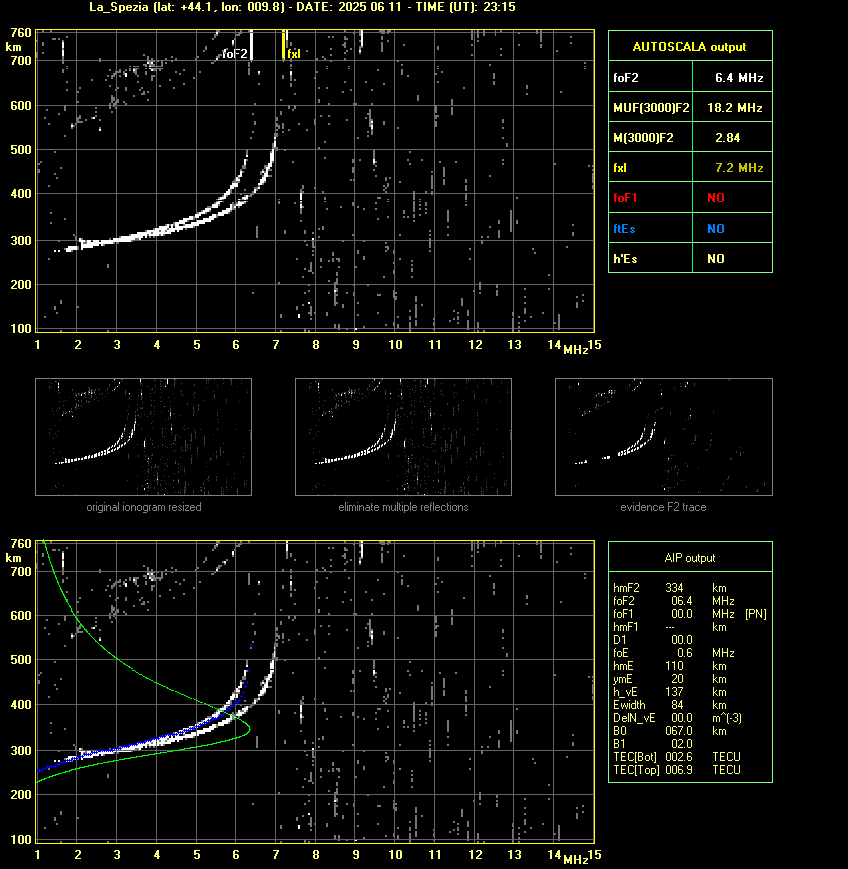Image resolution: width=848 pixels, height=869 pixels.
Task: Click the white foF2 marker on top ionogram
Action: coord(251,45)
